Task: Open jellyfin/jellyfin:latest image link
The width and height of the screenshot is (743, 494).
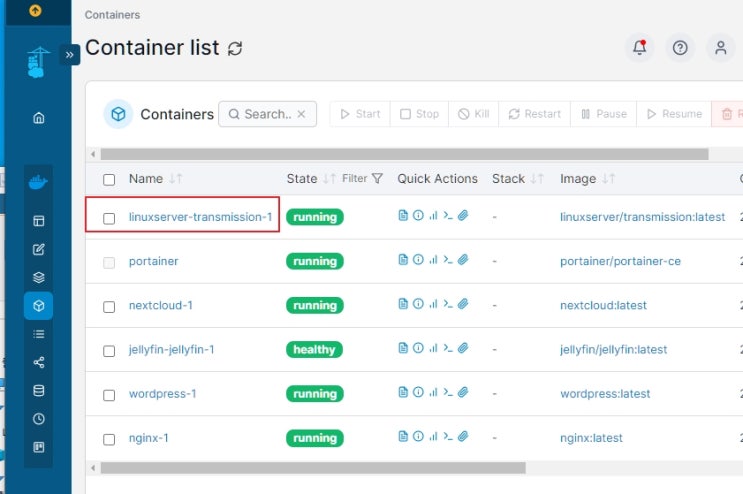Action: click(613, 350)
